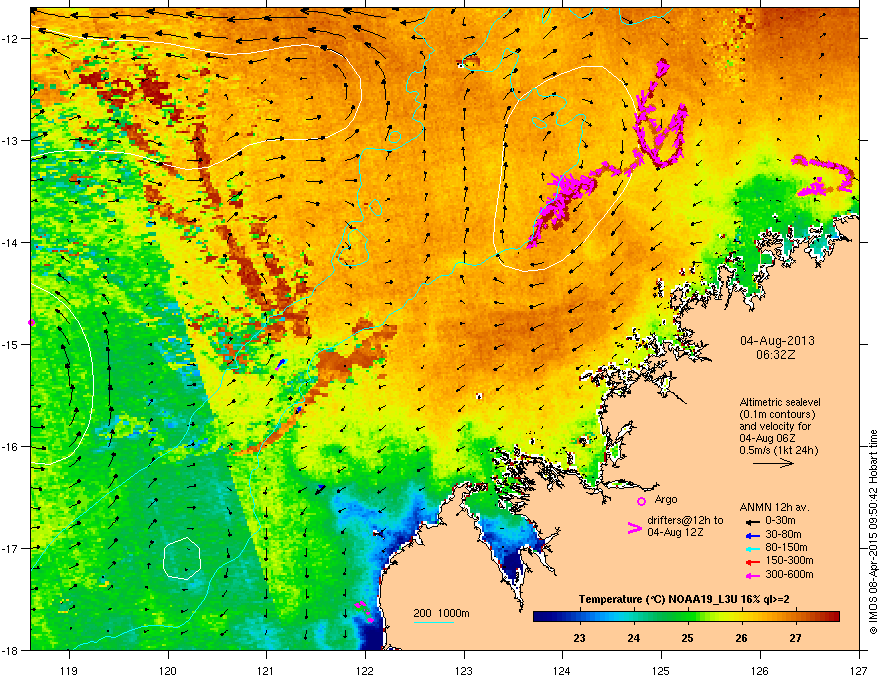Click the '06:32Z' time label
This screenshot has width=880, height=680.
pos(776,355)
